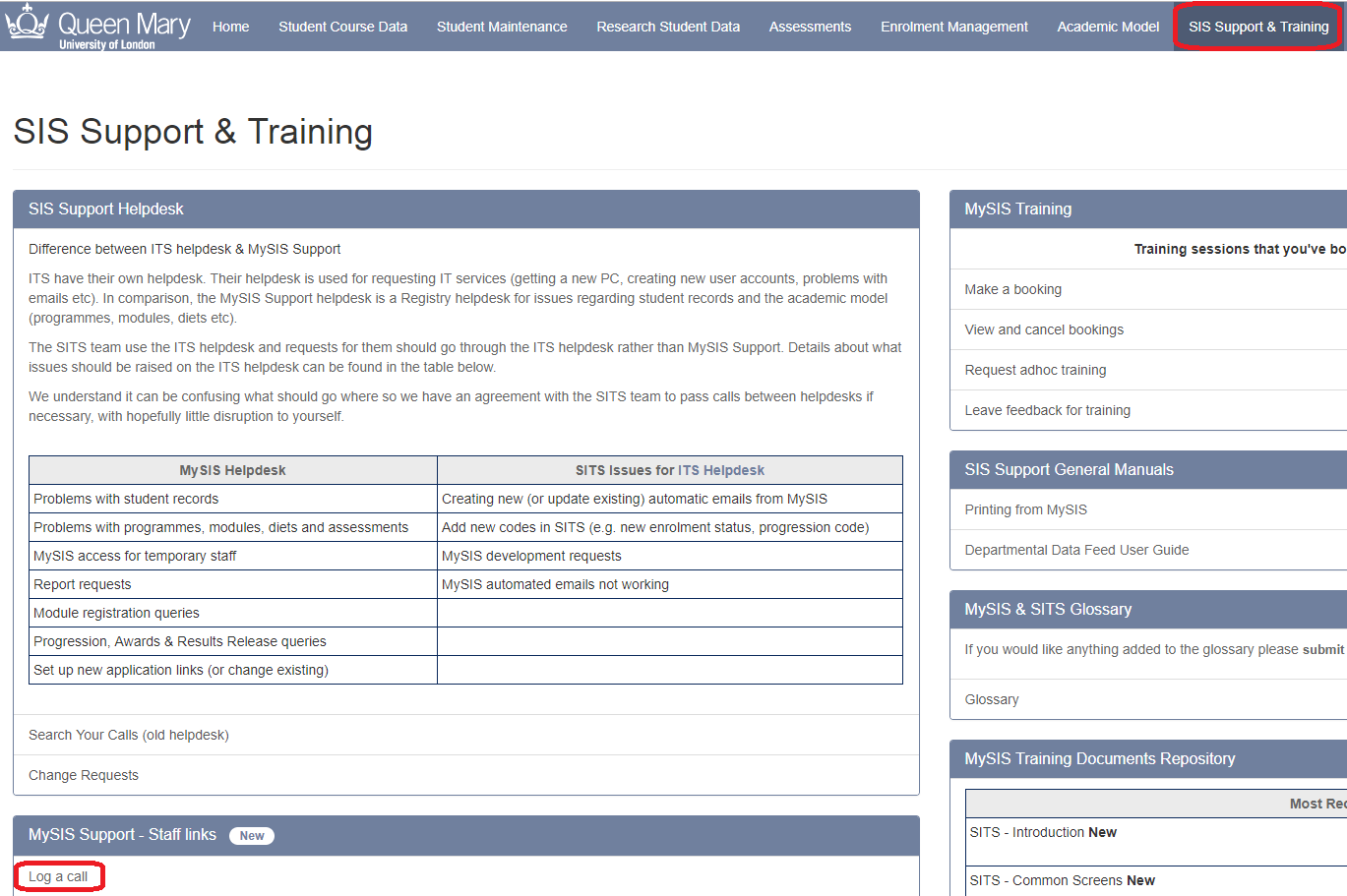The height and width of the screenshot is (896, 1347).
Task: Click 'MySIS development requests' cell
Action: pyautogui.click(x=670, y=556)
